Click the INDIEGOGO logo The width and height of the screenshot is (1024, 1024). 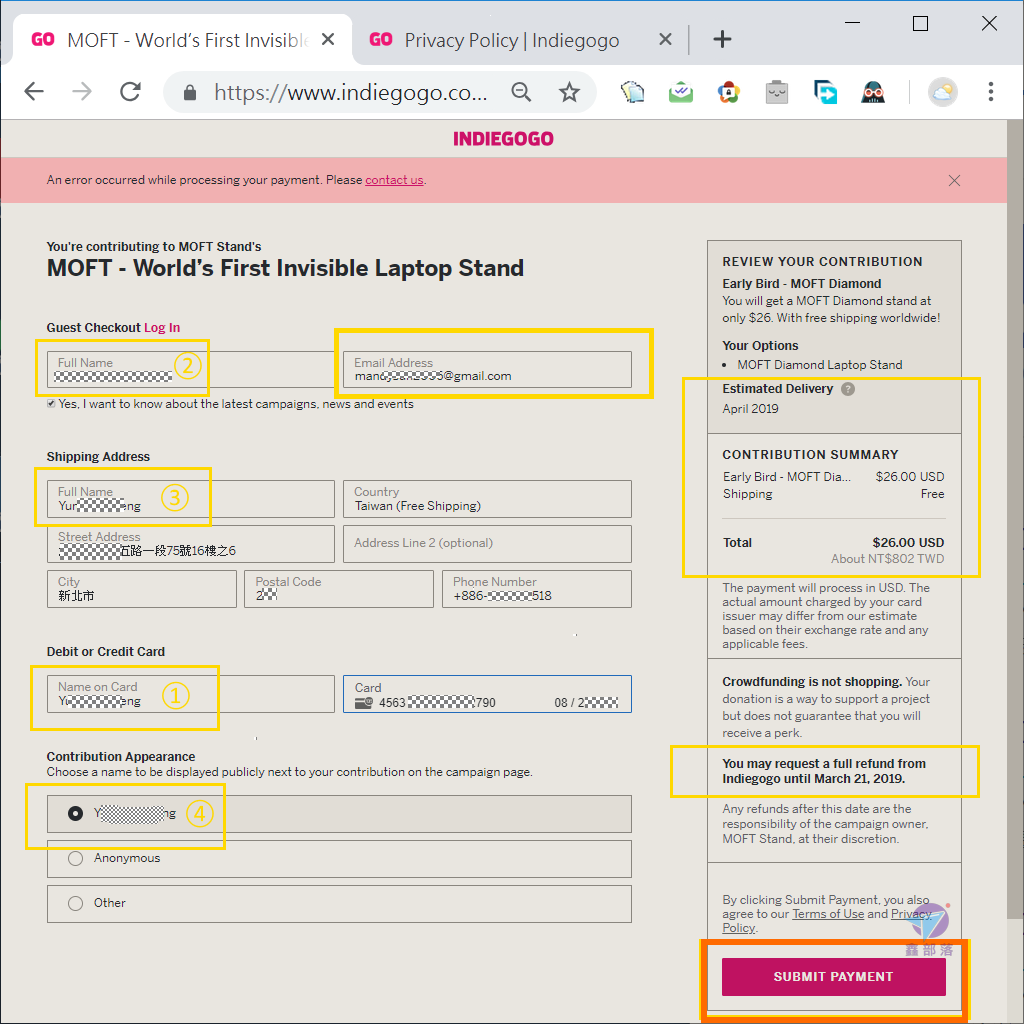pos(504,138)
